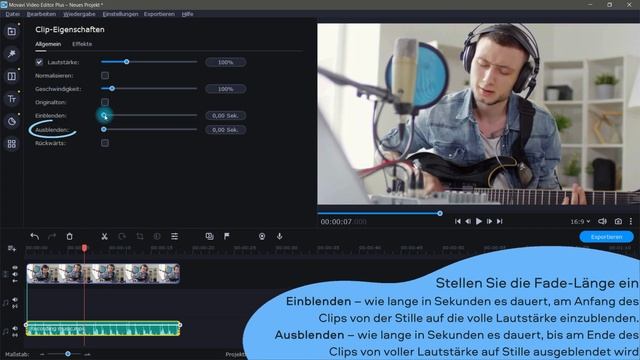Open the Exportieren menu in menu bar

click(159, 14)
